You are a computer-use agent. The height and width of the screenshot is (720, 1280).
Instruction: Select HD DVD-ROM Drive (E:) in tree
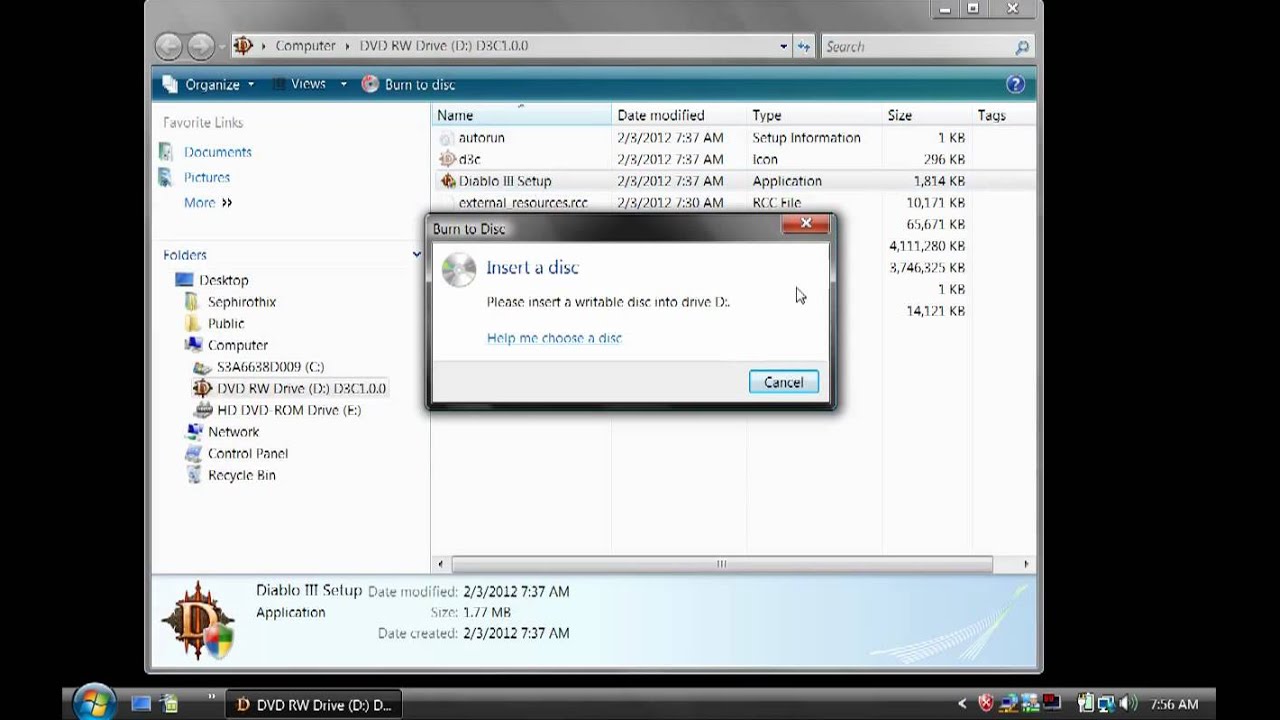pos(288,410)
